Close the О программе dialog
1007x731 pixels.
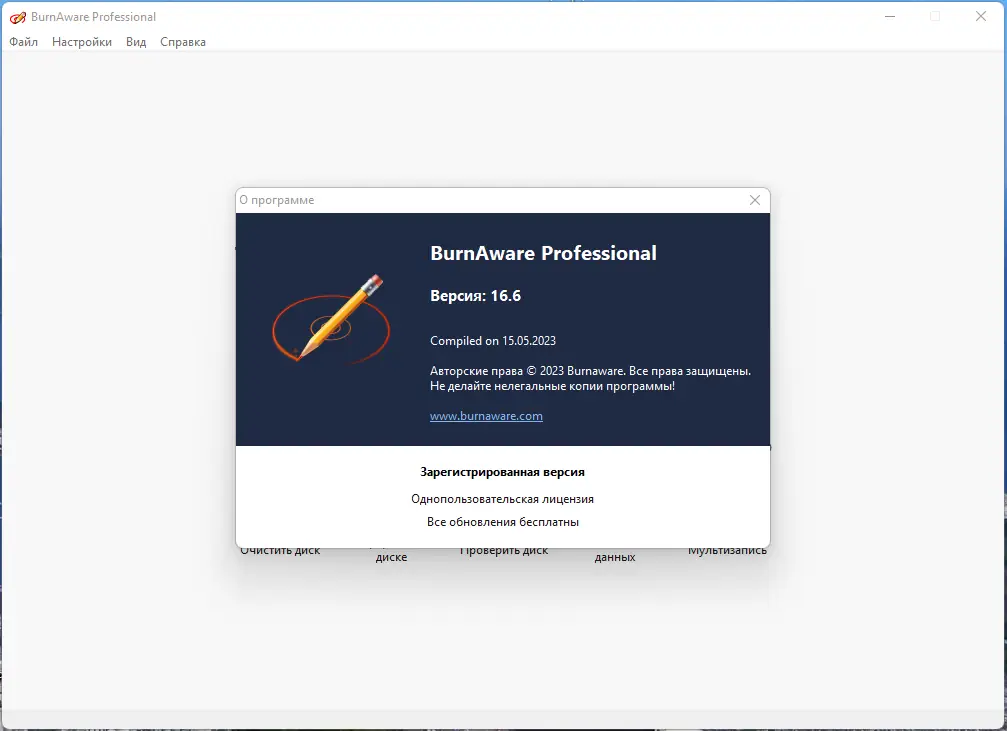[x=755, y=200]
